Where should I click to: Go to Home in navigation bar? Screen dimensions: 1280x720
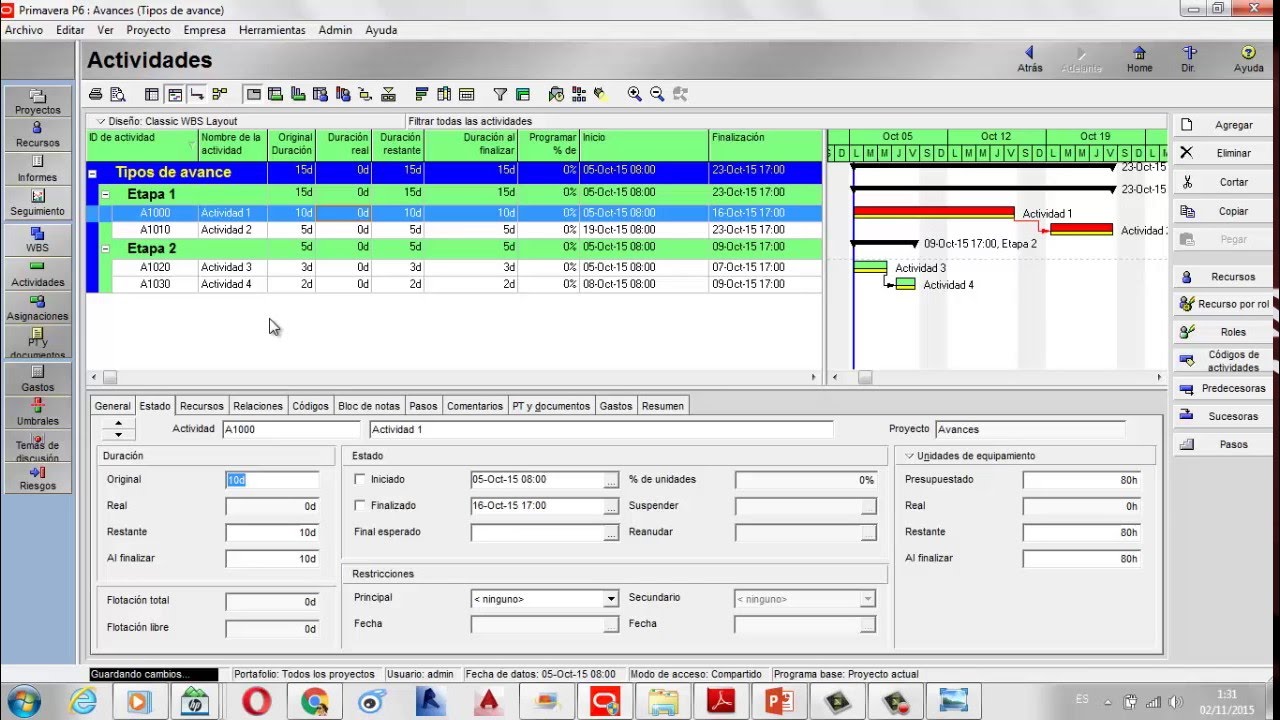(1139, 59)
